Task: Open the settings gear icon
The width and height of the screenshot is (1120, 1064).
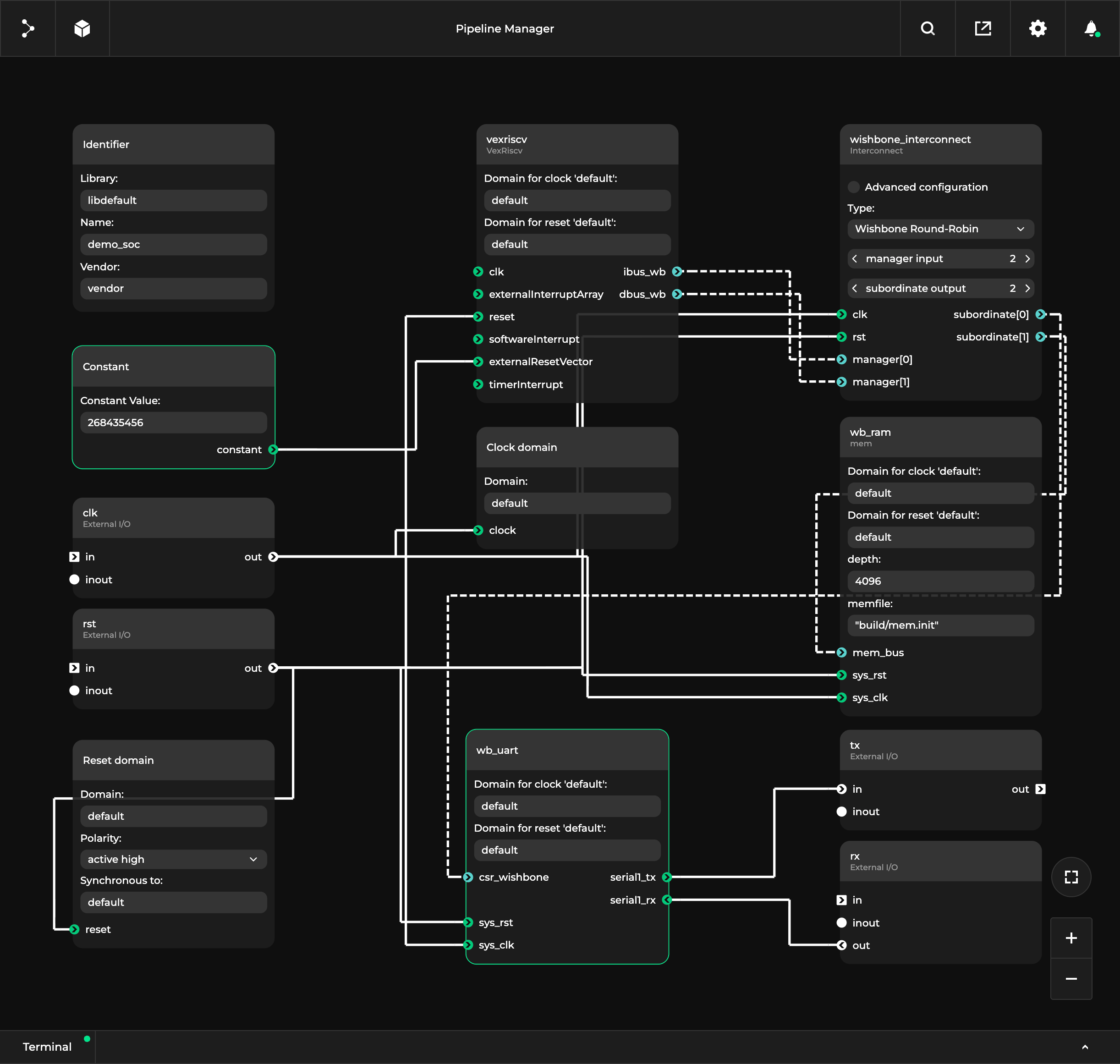Action: point(1038,28)
